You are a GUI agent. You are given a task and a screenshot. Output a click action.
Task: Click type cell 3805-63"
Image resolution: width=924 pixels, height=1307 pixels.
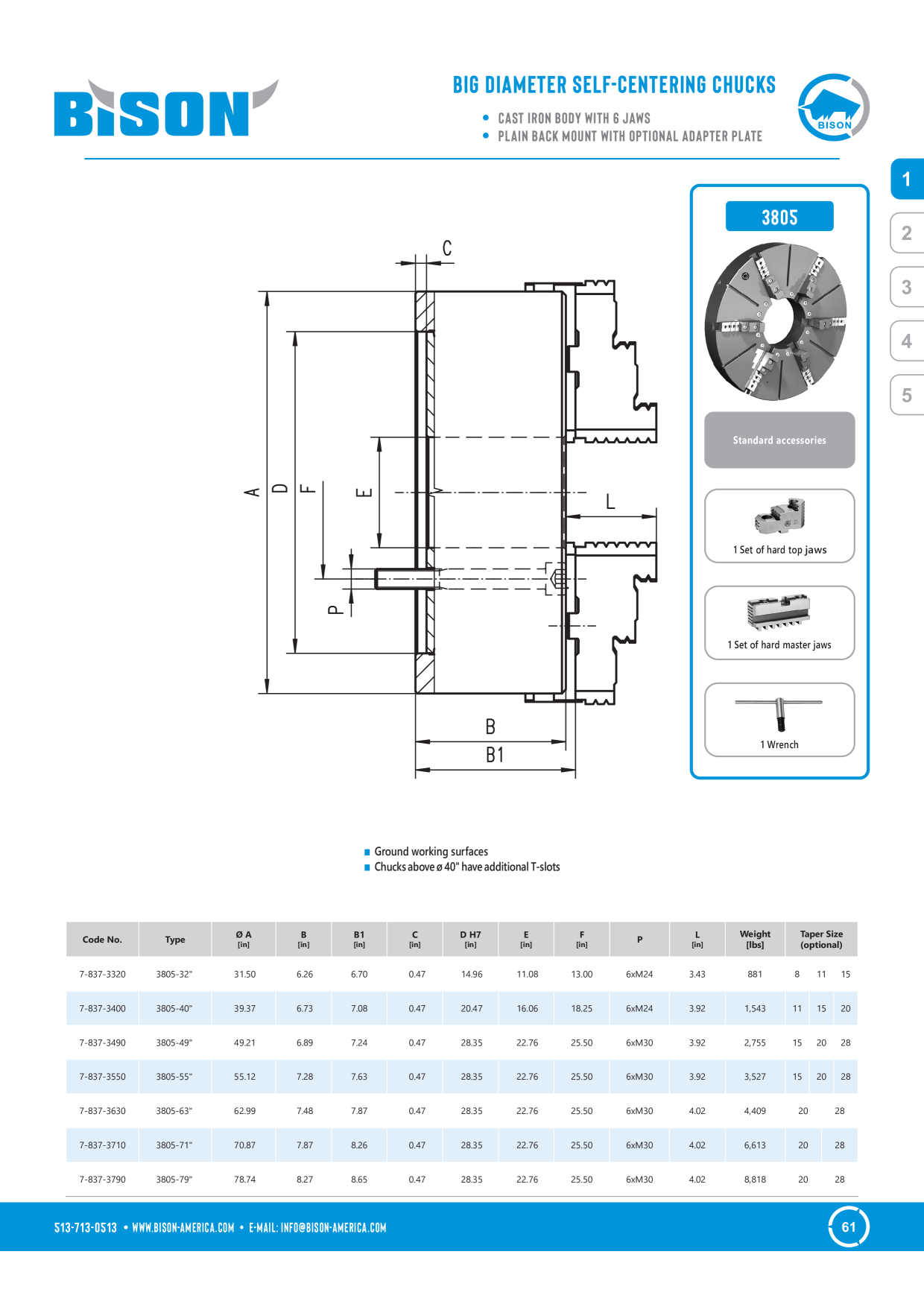pos(174,1111)
